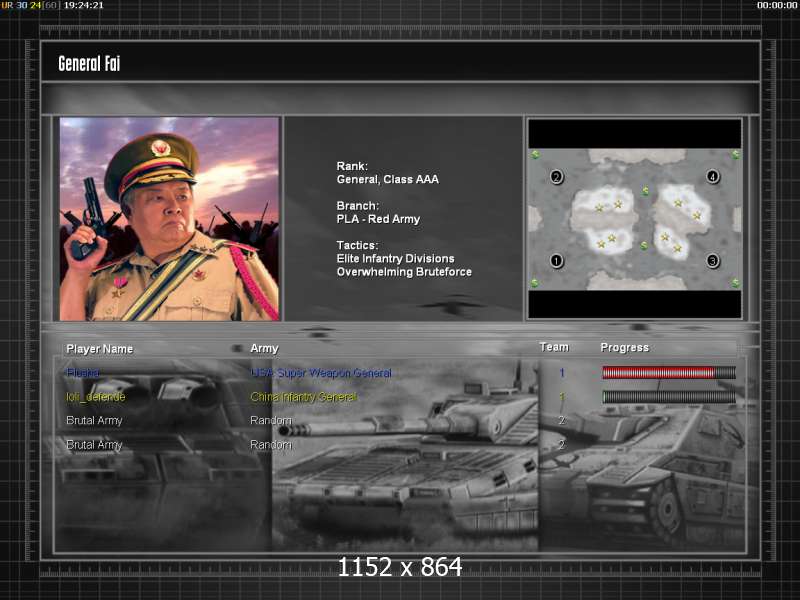
Task: Click the "China Infantry General" army entry
Action: tap(303, 396)
